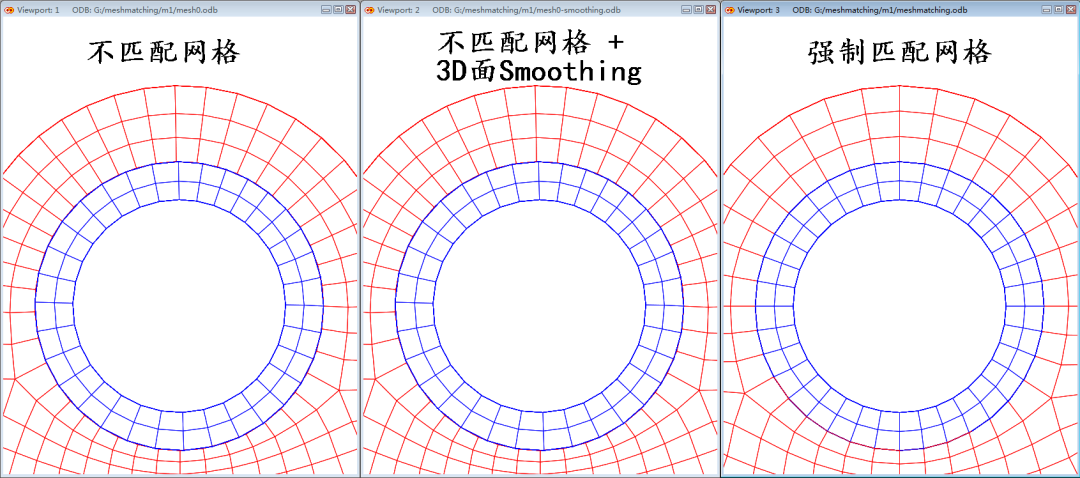Click the 强制匹配网格 annotation label
This screenshot has height=478, width=1080.
[x=898, y=52]
